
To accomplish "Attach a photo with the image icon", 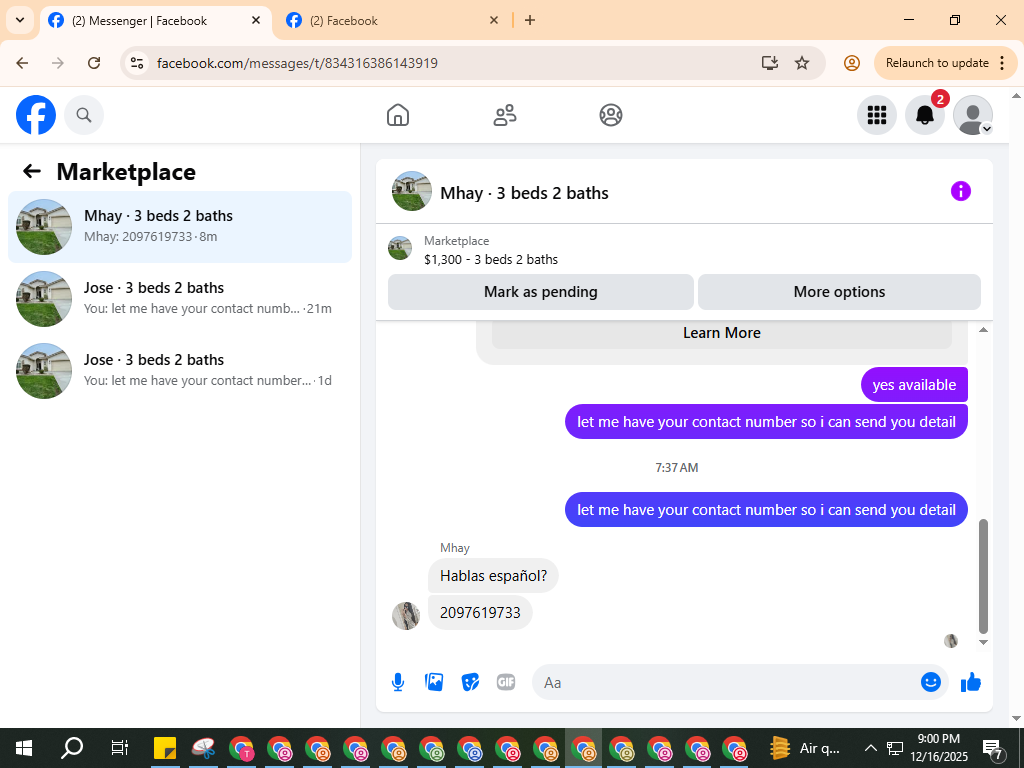I will 434,682.
